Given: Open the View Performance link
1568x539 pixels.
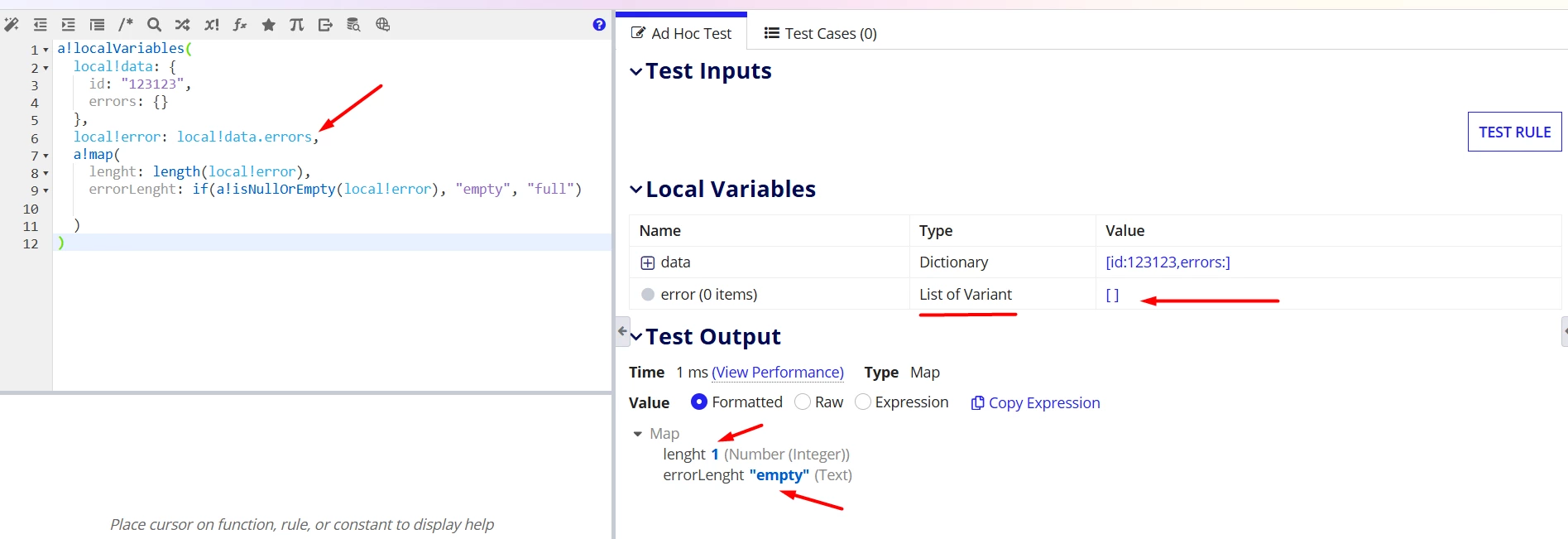Looking at the screenshot, I should (778, 373).
